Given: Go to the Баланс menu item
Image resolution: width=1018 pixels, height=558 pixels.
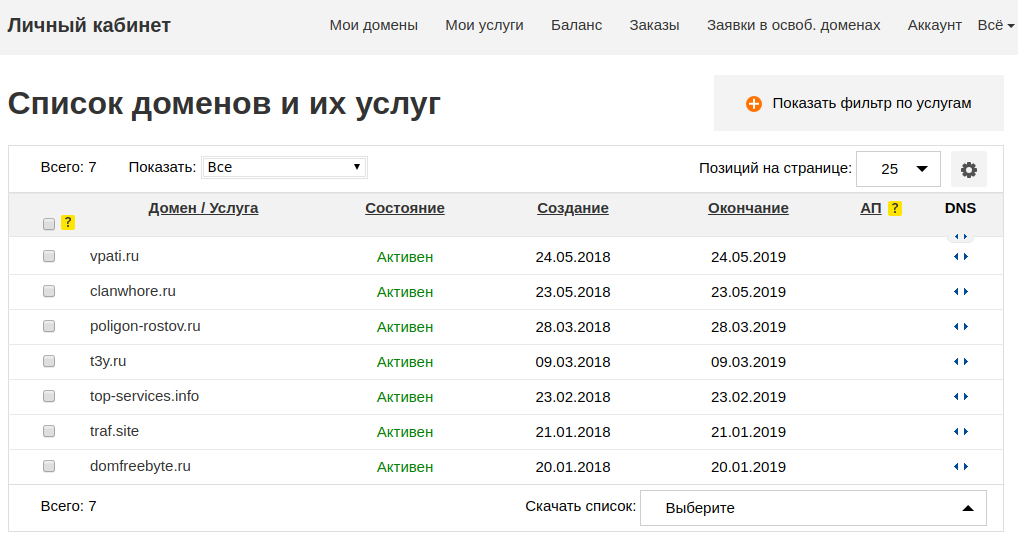Looking at the screenshot, I should pos(576,25).
